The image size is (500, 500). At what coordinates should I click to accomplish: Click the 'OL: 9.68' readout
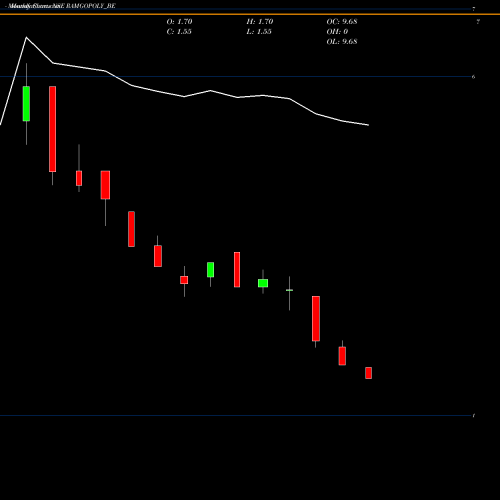click(342, 42)
